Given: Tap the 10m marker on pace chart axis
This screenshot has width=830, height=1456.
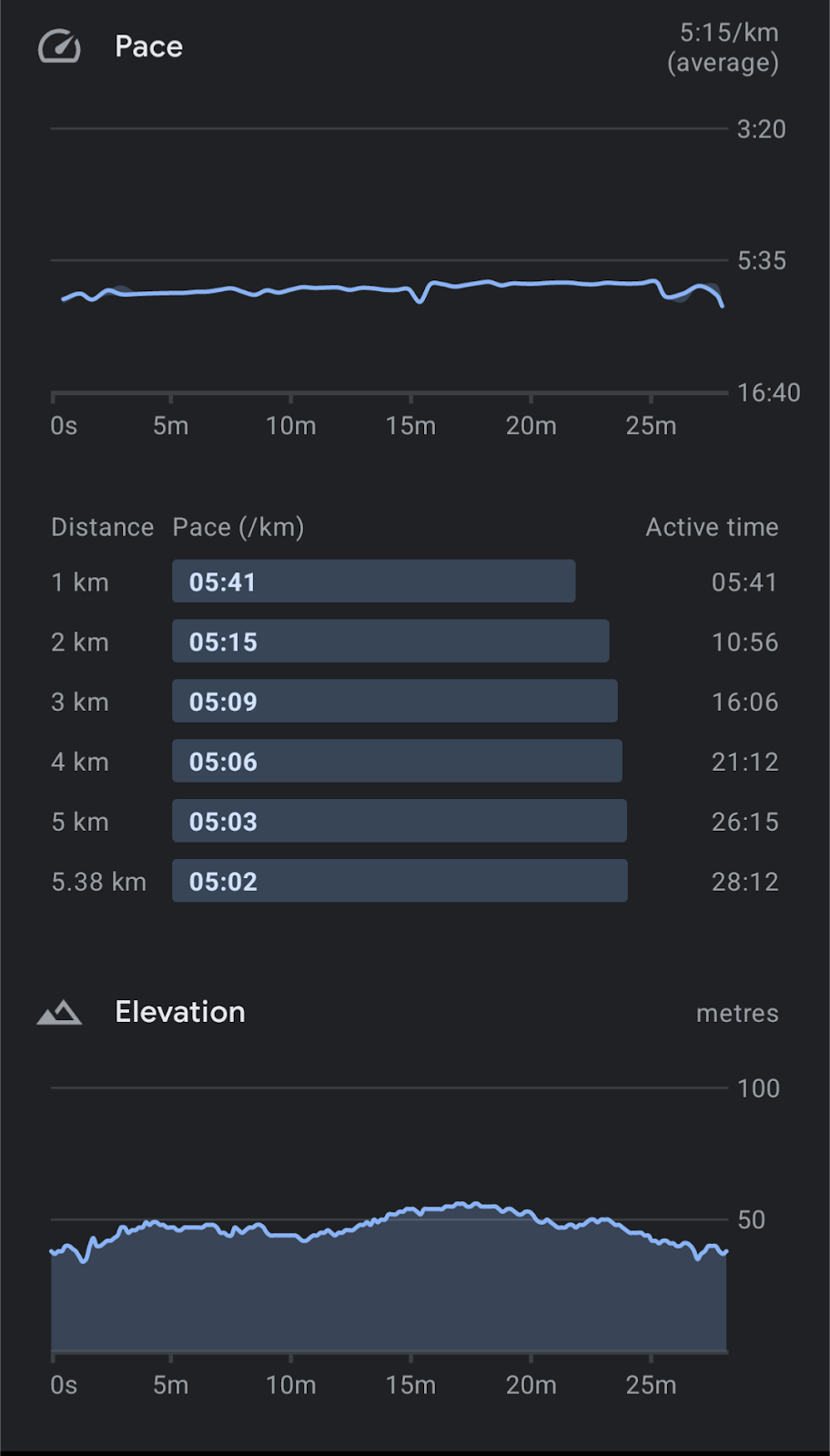Looking at the screenshot, I should (x=291, y=426).
